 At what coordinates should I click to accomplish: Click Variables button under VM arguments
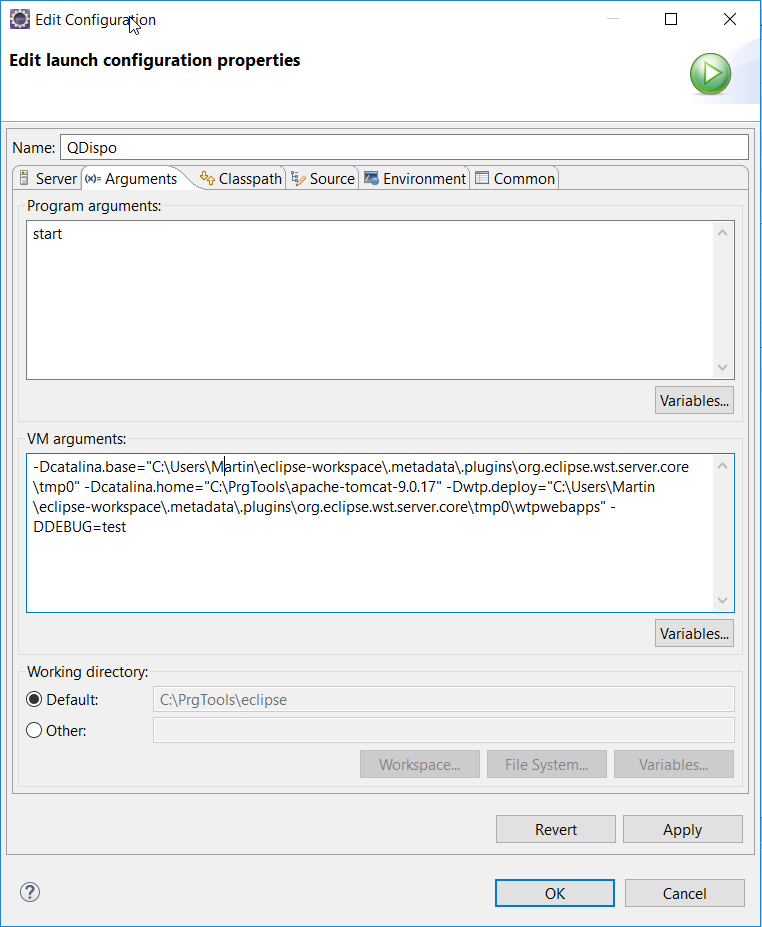[694, 633]
